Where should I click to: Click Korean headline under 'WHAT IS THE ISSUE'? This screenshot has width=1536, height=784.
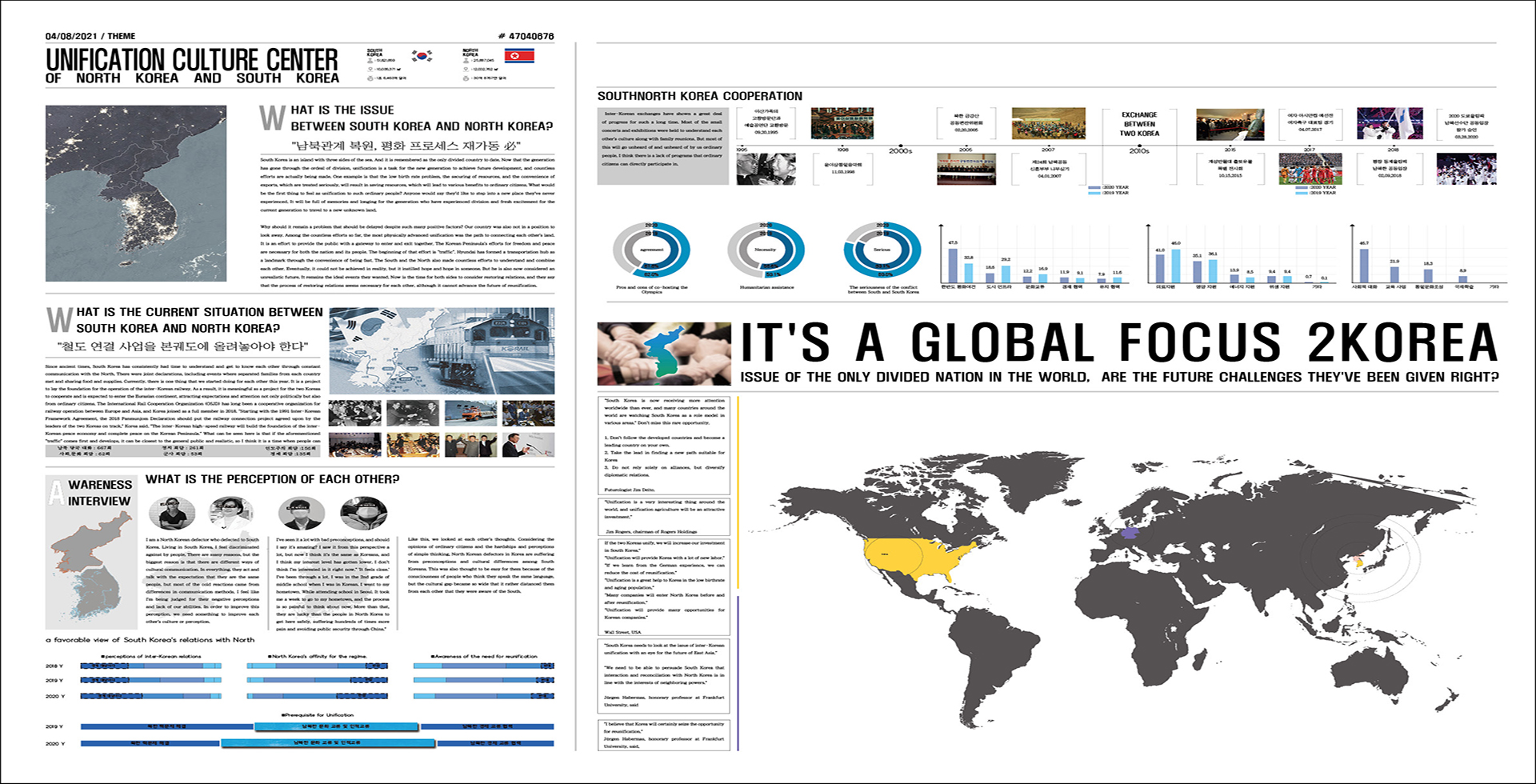[x=406, y=146]
